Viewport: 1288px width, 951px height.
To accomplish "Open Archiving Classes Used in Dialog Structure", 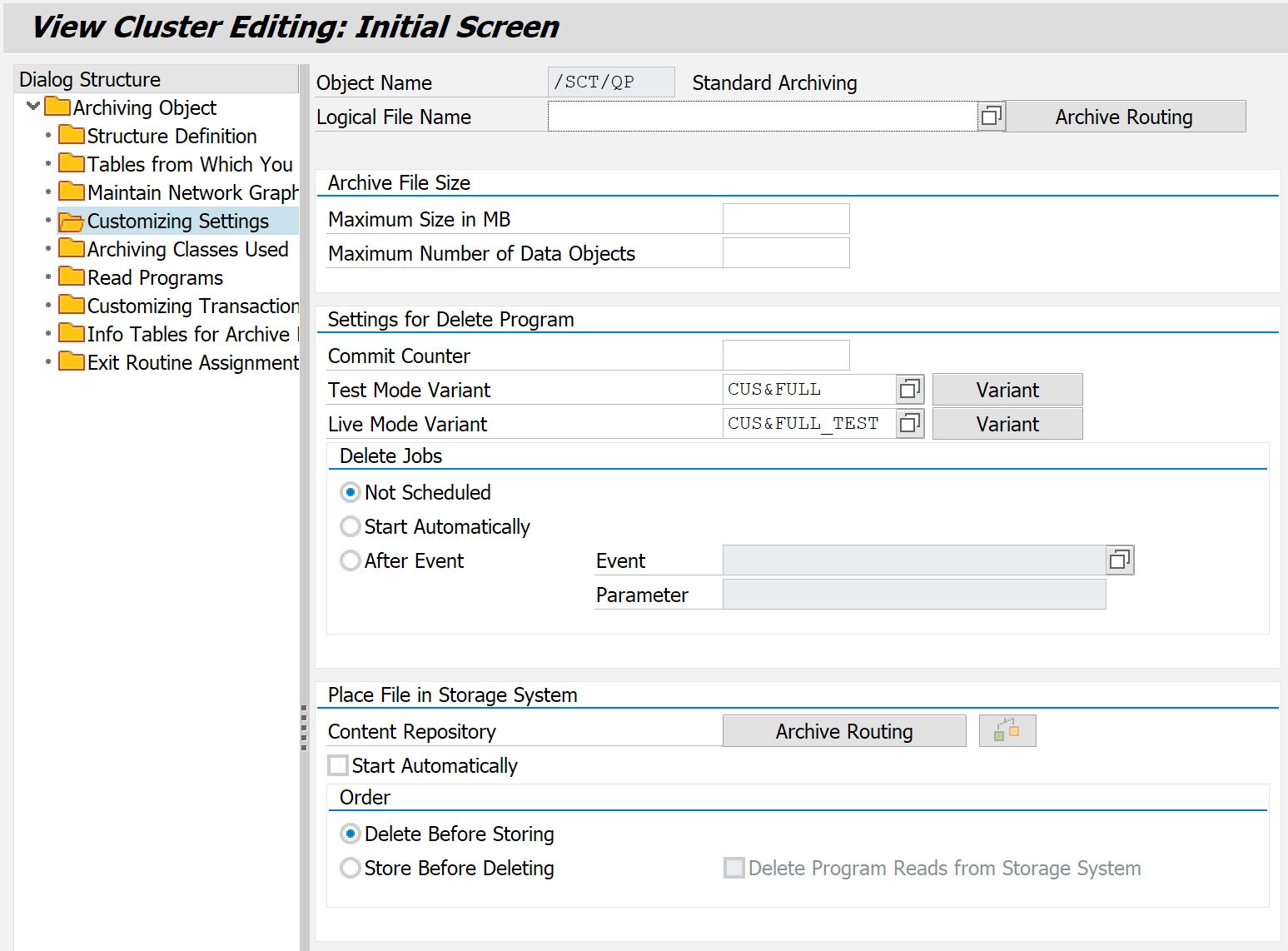I will point(187,249).
